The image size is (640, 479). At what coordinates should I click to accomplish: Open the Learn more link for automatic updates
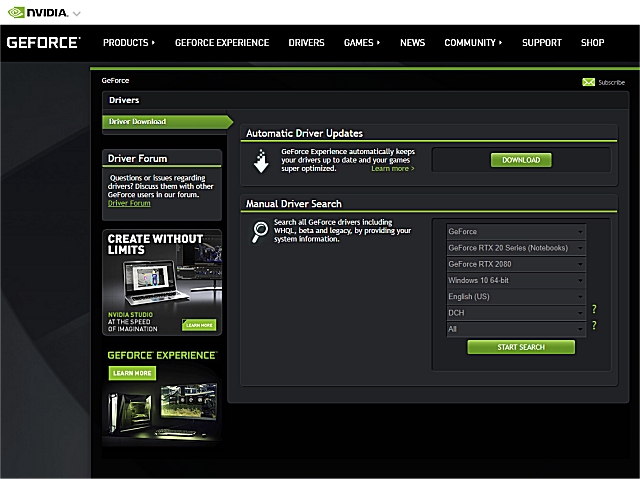393,169
